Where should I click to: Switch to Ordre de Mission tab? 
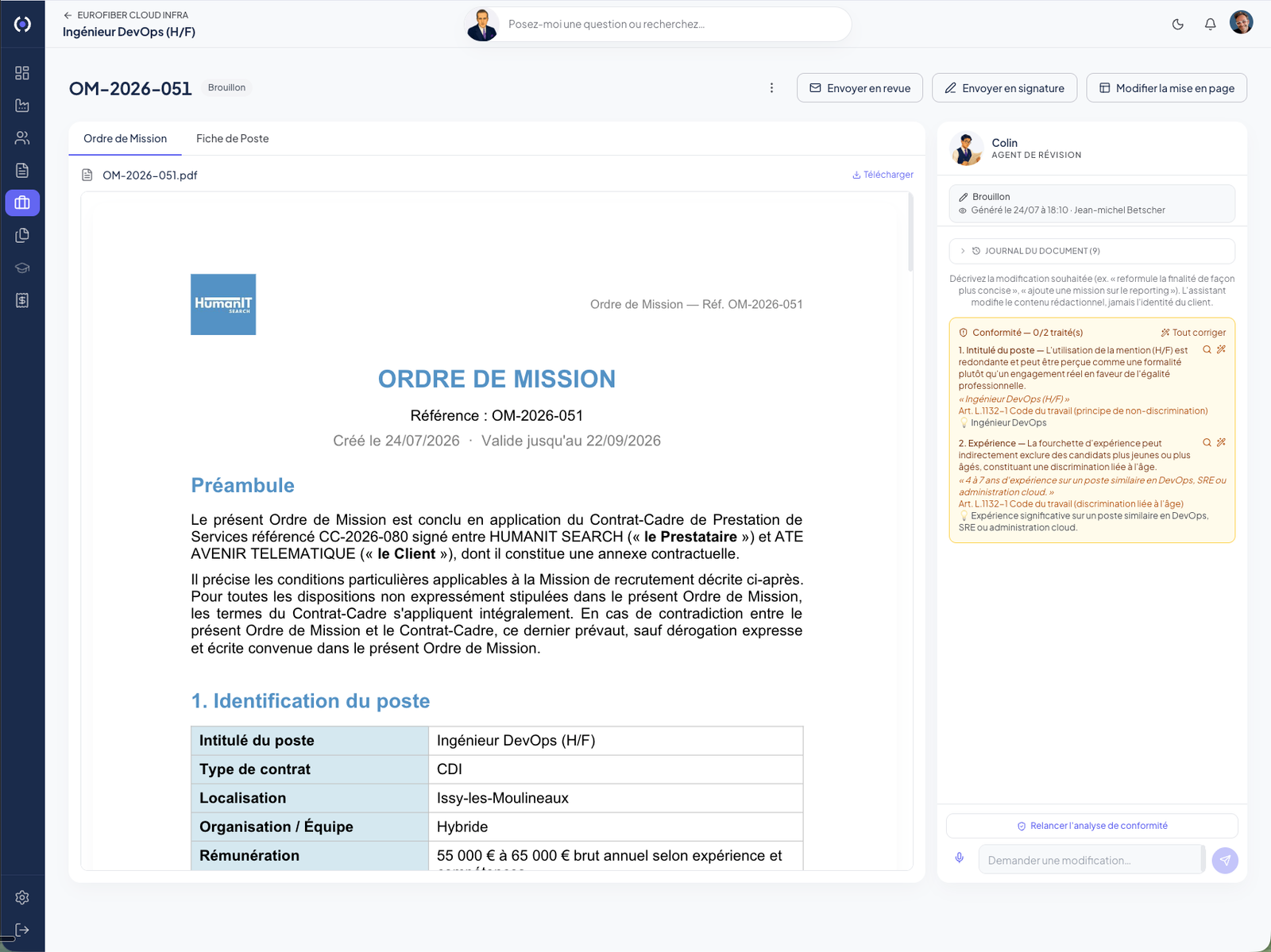pyautogui.click(x=125, y=138)
